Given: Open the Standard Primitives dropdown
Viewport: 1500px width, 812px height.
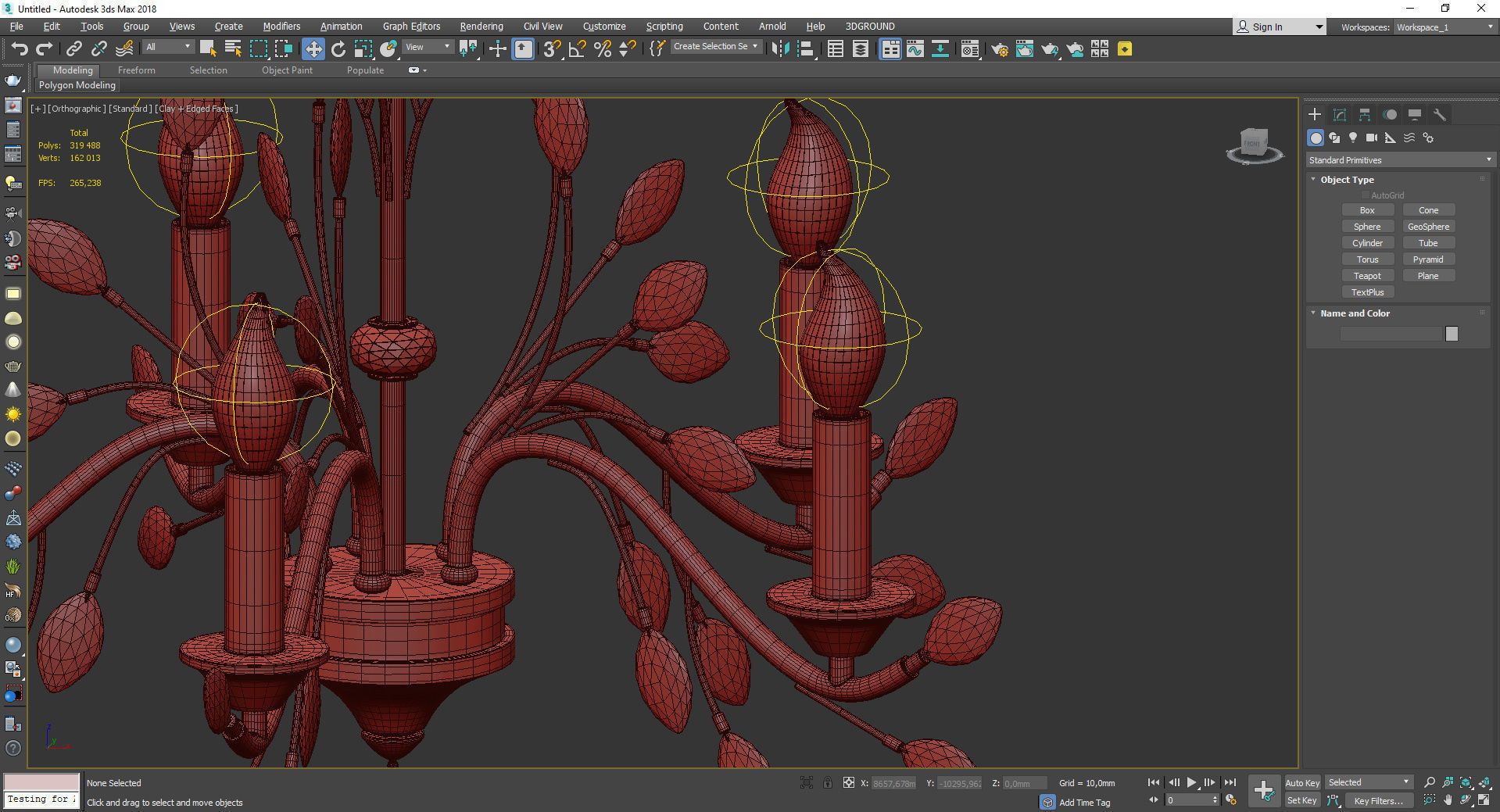Looking at the screenshot, I should [x=1400, y=159].
